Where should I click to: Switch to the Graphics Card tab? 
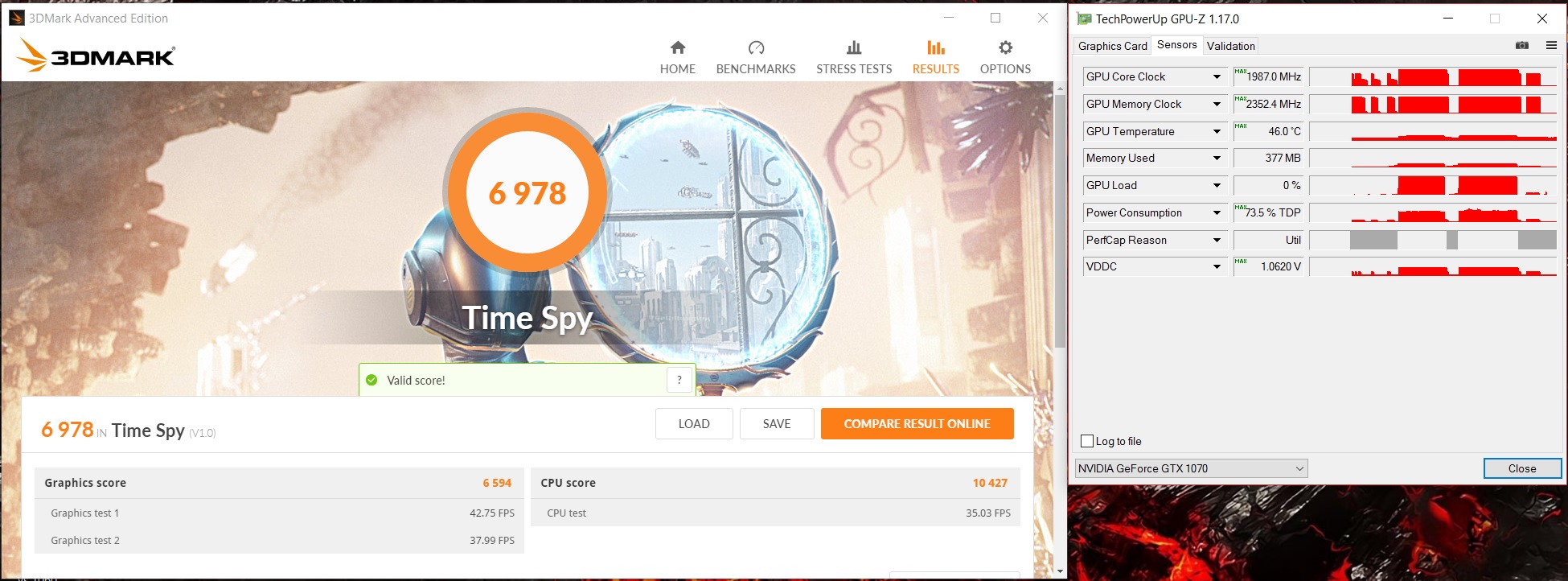(x=1113, y=46)
